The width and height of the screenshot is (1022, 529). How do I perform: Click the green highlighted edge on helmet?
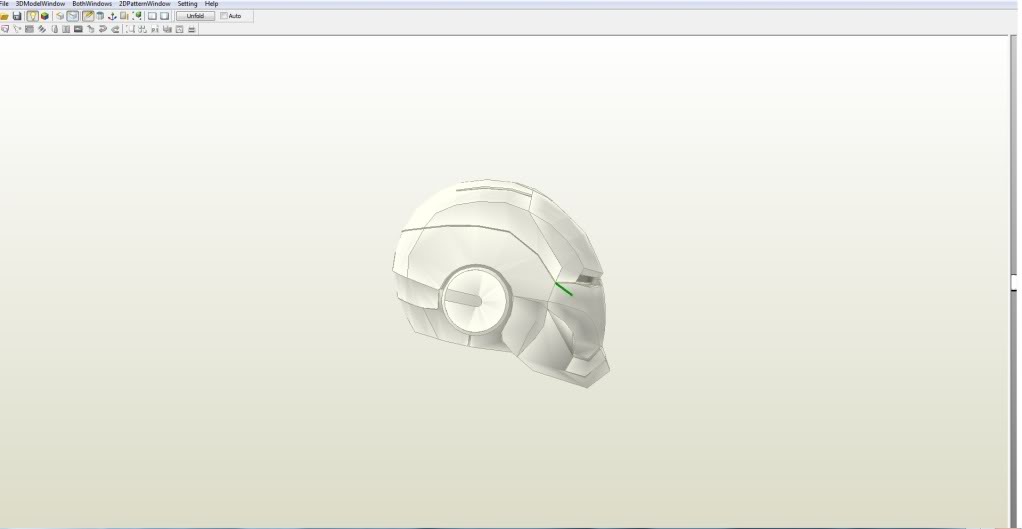pos(564,289)
